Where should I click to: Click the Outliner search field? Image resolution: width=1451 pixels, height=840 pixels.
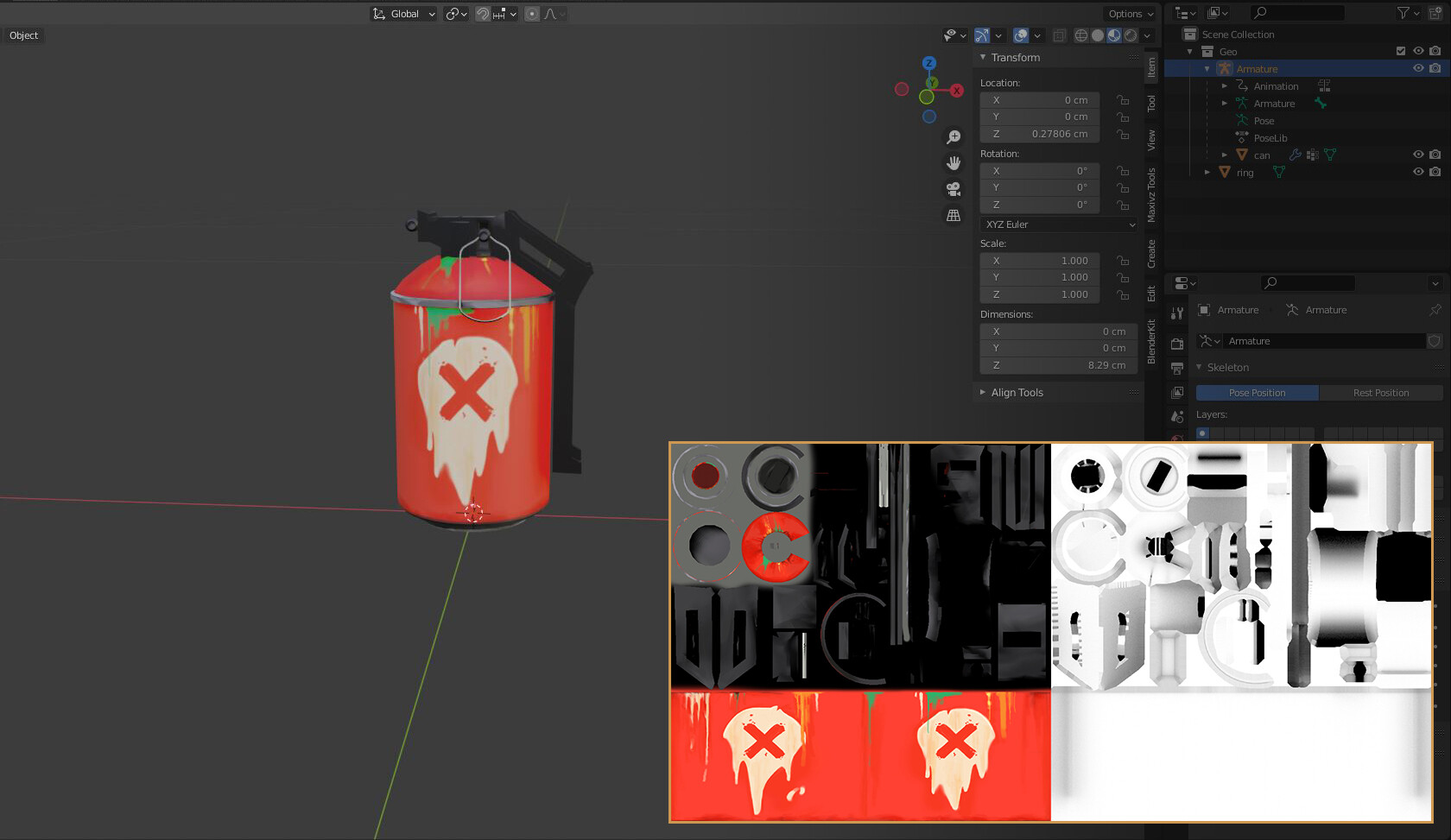point(1296,12)
